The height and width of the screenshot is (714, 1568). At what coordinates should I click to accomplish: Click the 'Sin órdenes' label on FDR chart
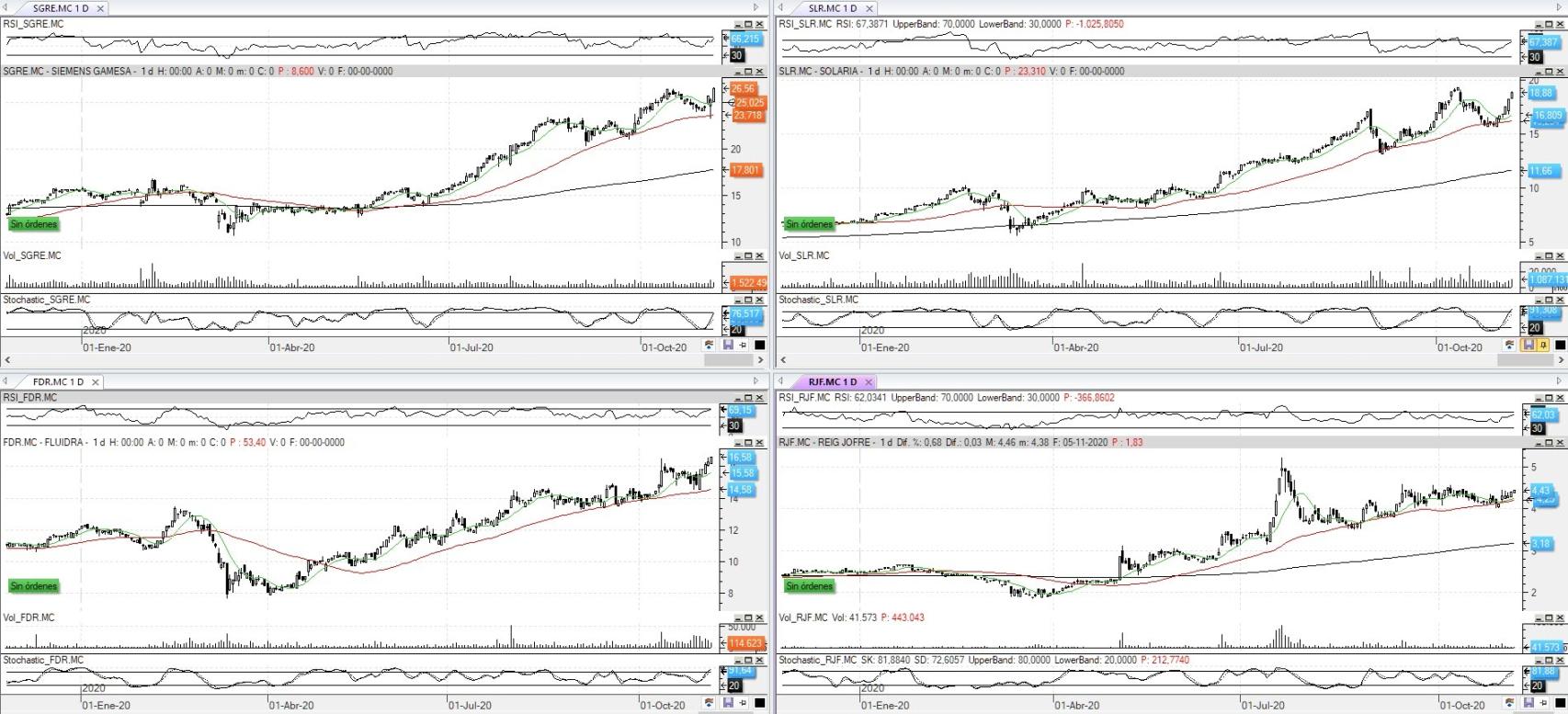(x=34, y=586)
